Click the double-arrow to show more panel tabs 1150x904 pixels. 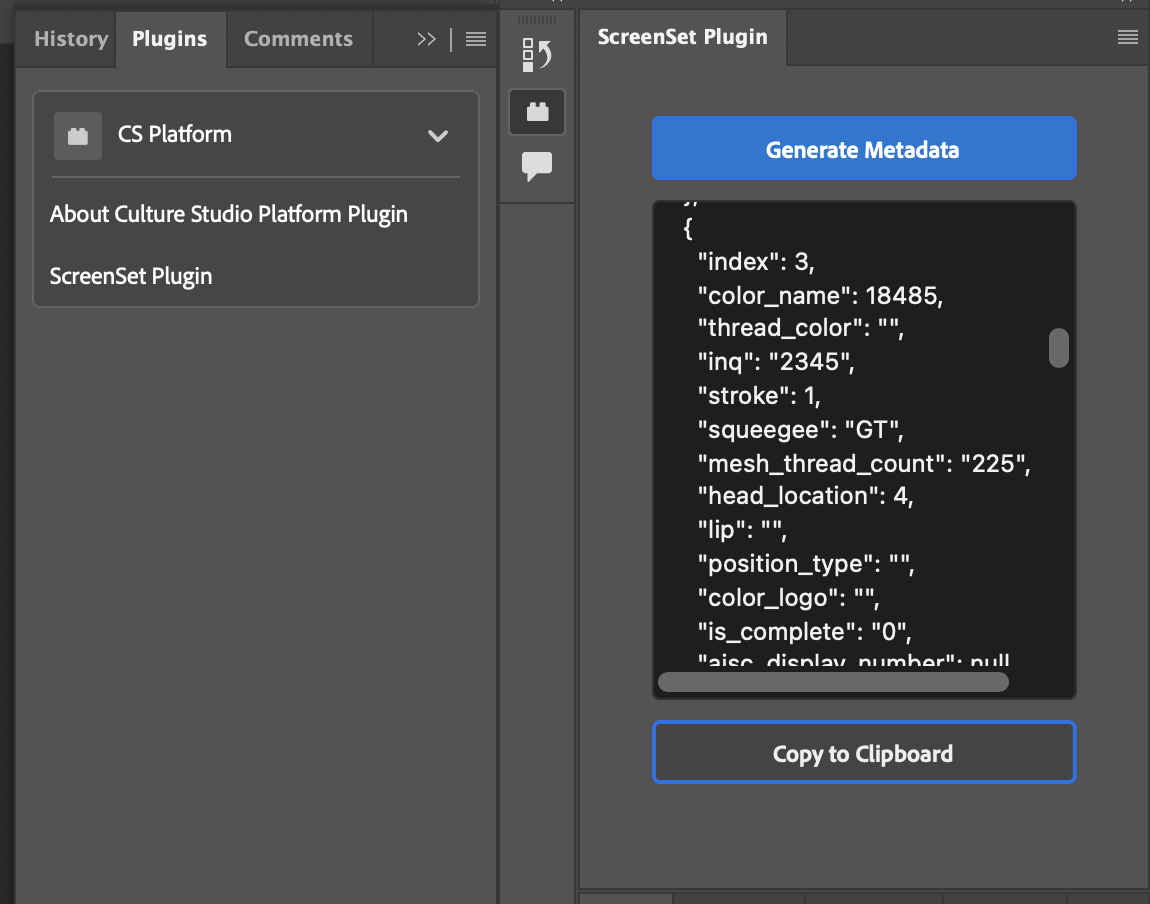pos(427,39)
